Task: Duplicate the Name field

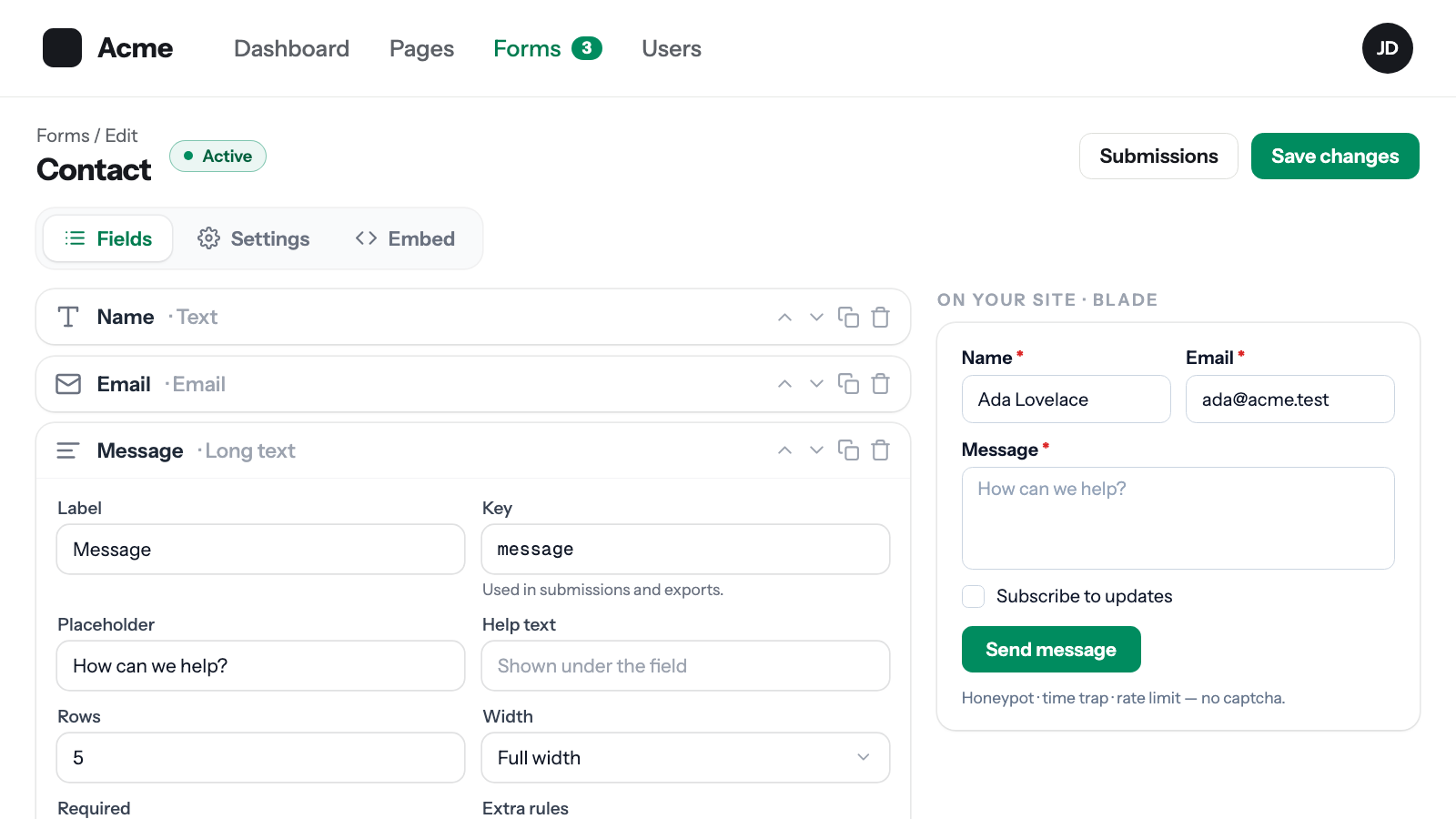Action: click(848, 318)
